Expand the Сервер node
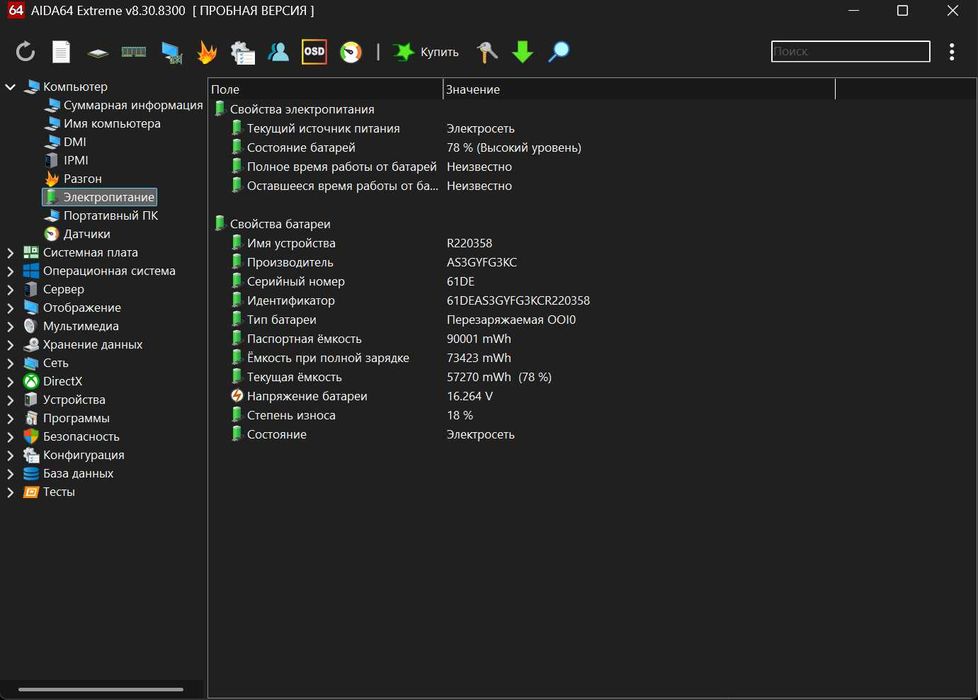The image size is (978, 700). (11, 289)
